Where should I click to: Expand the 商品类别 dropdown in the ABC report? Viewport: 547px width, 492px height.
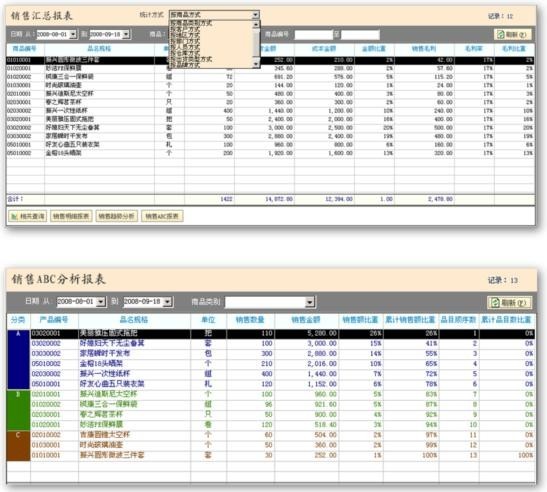(309, 302)
